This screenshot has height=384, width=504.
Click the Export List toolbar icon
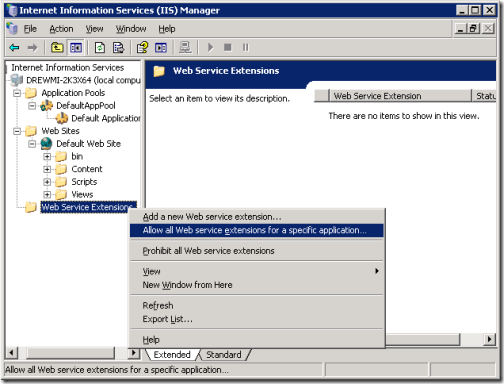click(x=118, y=48)
